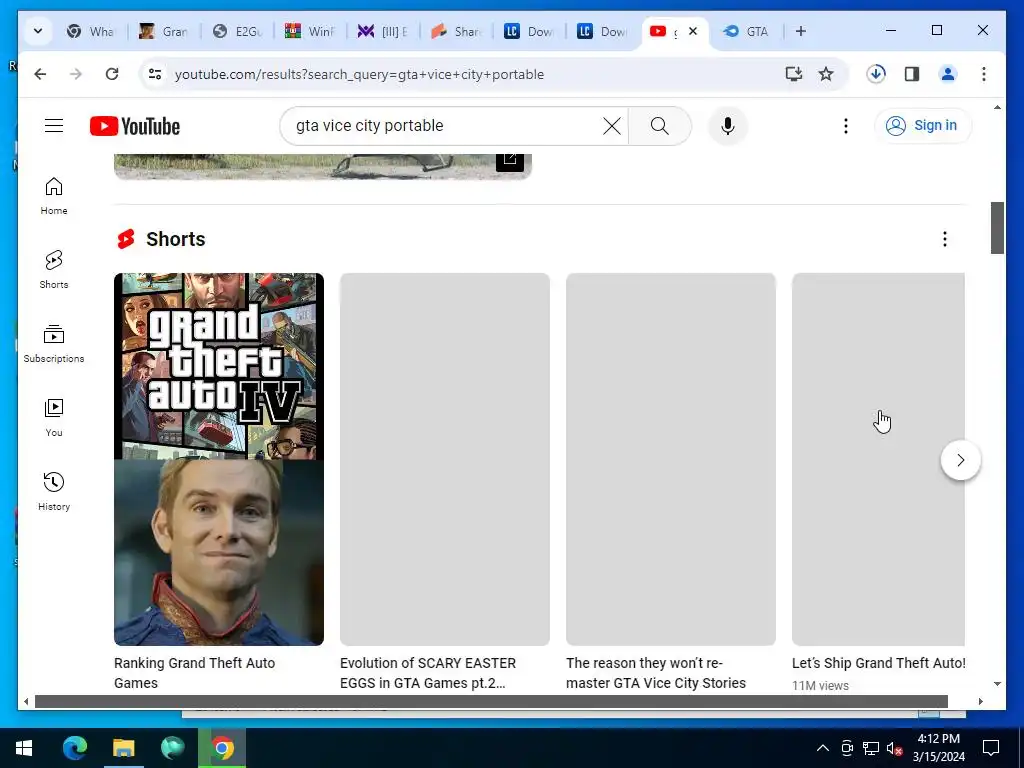Open History in the YouTube sidebar
The width and height of the screenshot is (1024, 768).
[54, 492]
